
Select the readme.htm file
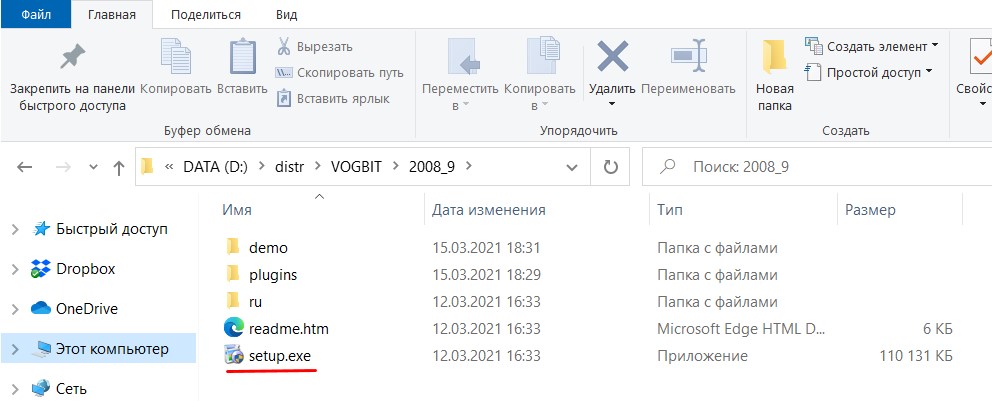[x=288, y=329]
